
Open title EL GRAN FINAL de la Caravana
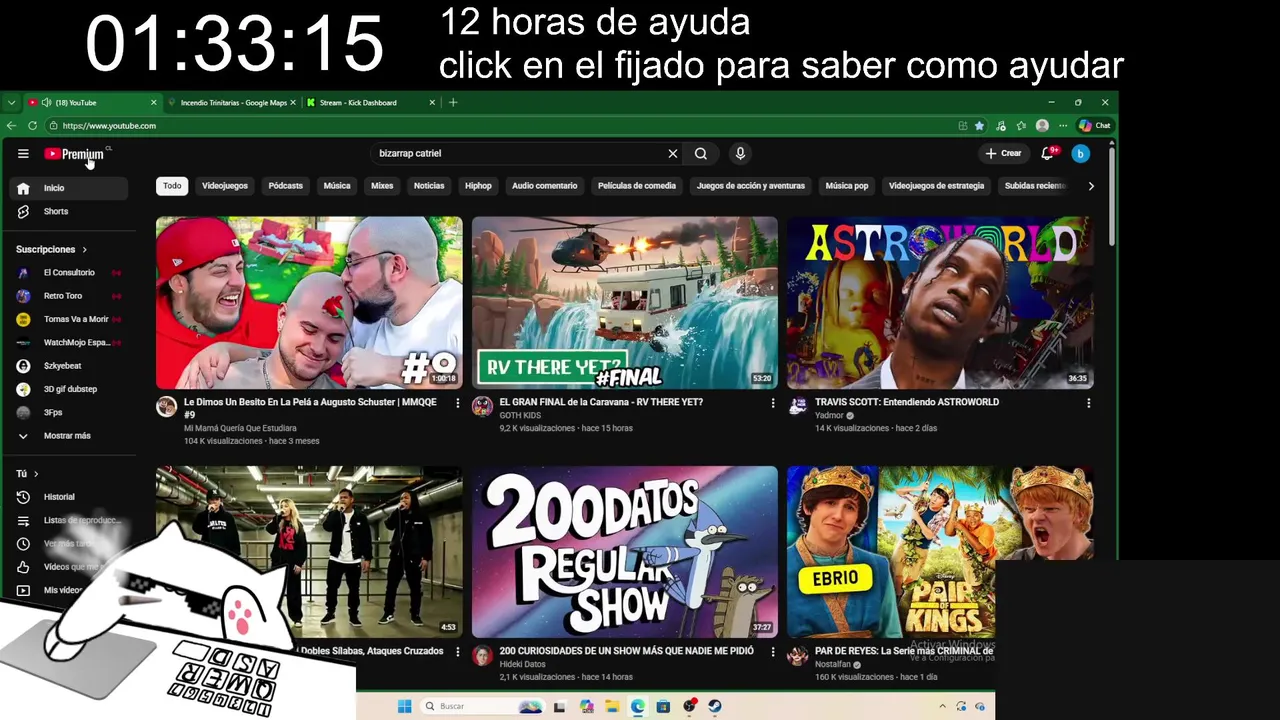[601, 403]
